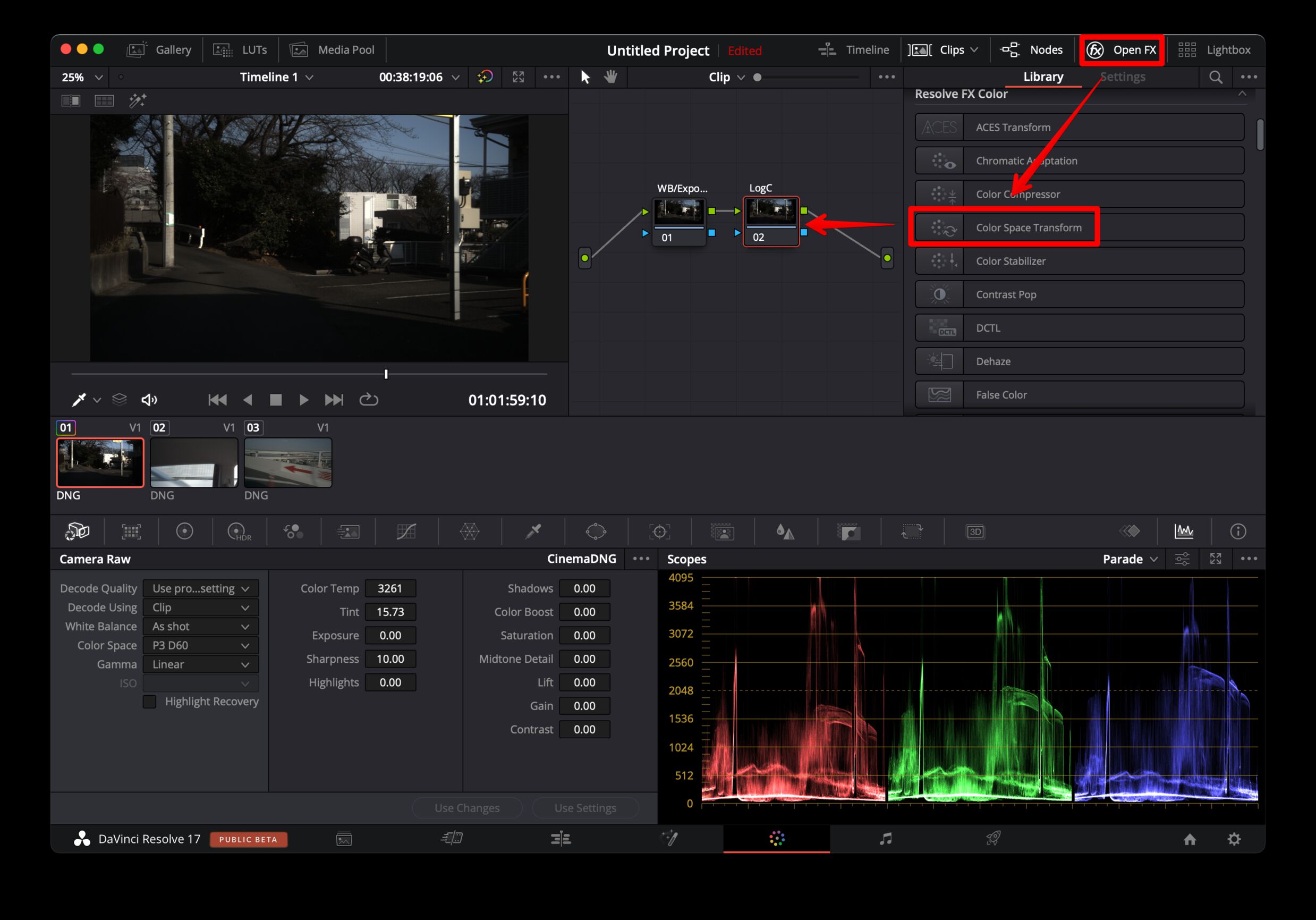This screenshot has width=1316, height=920.
Task: Open the Curves palette icon
Action: coord(406,532)
